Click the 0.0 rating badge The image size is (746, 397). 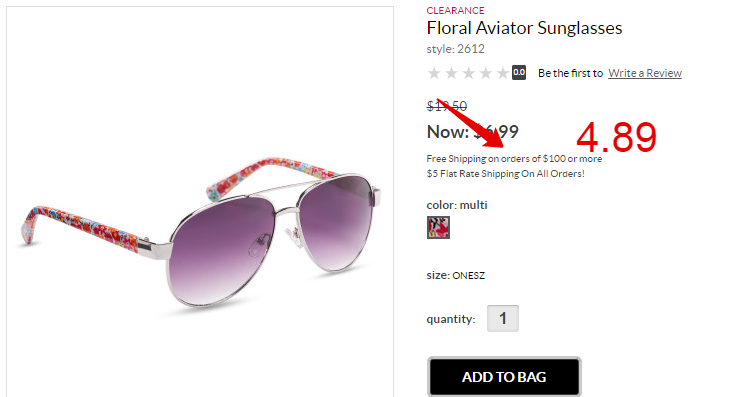pos(519,73)
